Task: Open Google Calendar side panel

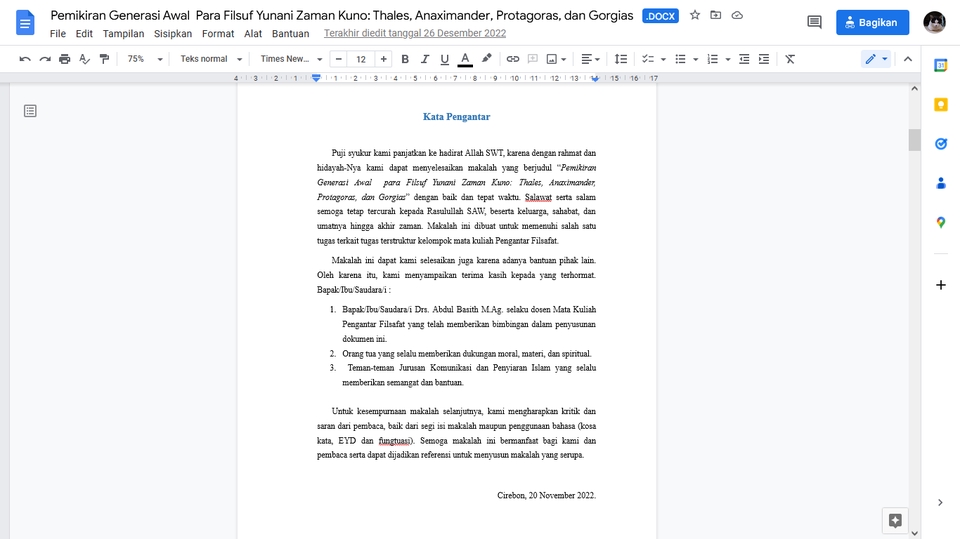Action: [x=941, y=65]
